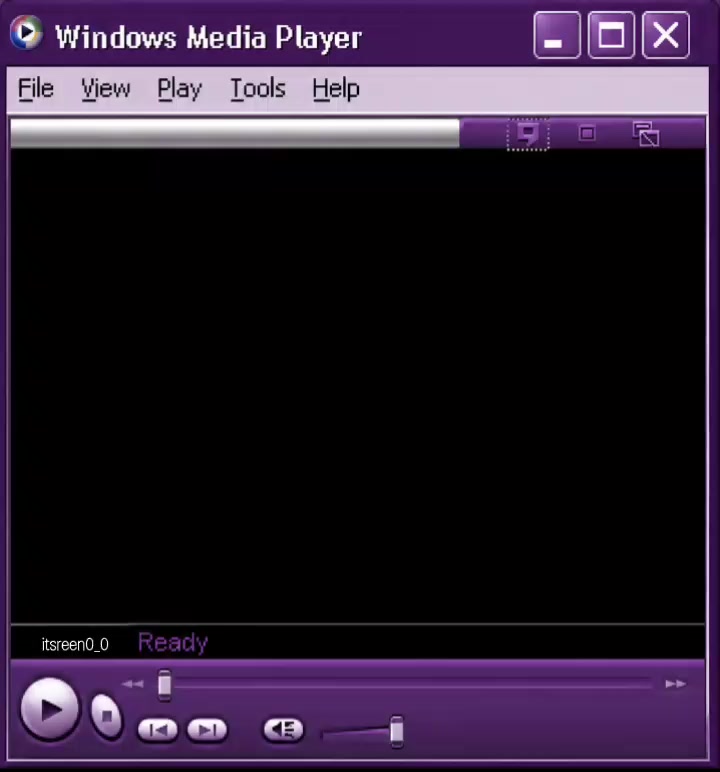The height and width of the screenshot is (772, 720).
Task: Click the seek slider thumb
Action: (164, 684)
